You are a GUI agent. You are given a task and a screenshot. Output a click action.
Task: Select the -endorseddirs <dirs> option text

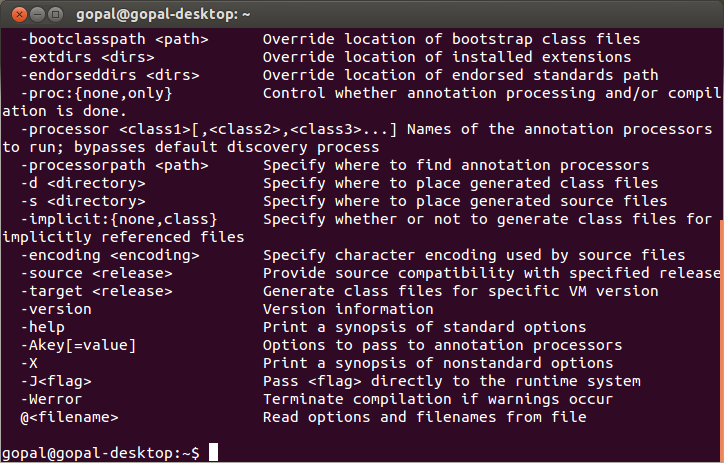[110, 75]
